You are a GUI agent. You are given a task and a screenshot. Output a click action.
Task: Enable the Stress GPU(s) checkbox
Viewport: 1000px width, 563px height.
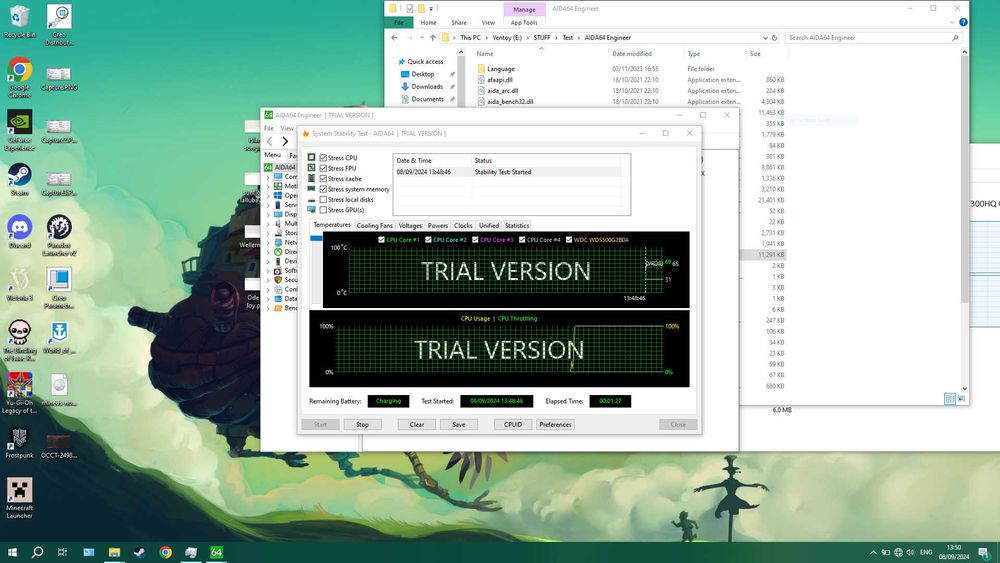point(323,210)
